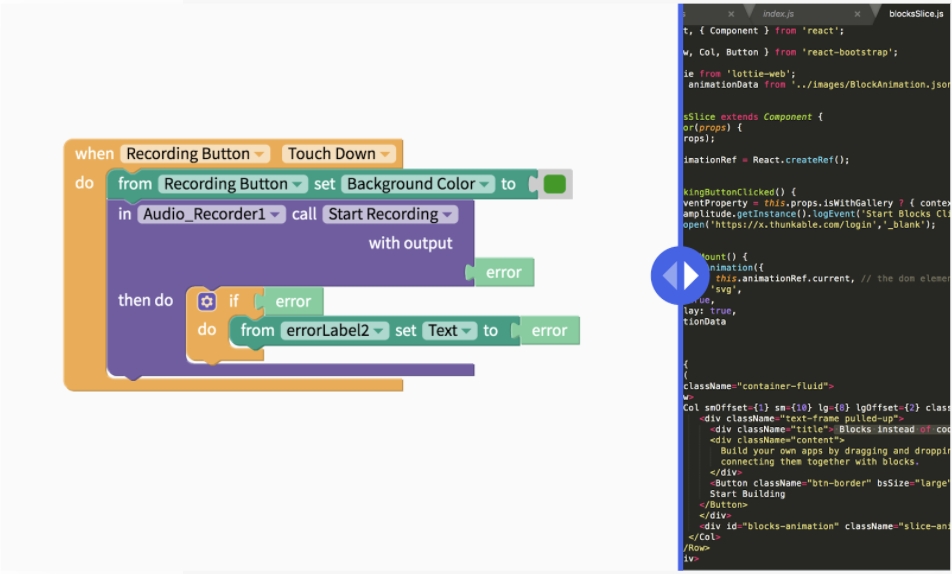The width and height of the screenshot is (952, 574).
Task: Click the 'Start Building' text in the code
Action: 747,493
